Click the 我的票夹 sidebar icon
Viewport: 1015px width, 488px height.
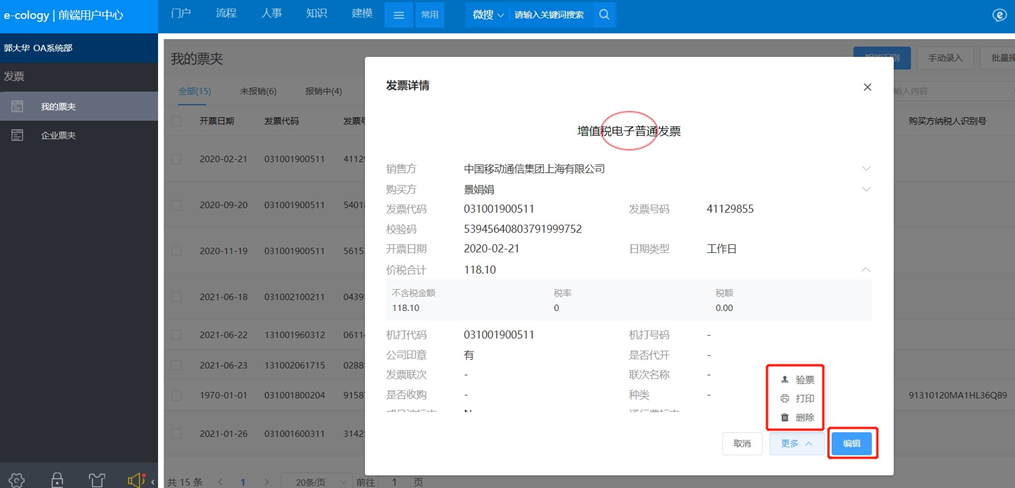17,106
